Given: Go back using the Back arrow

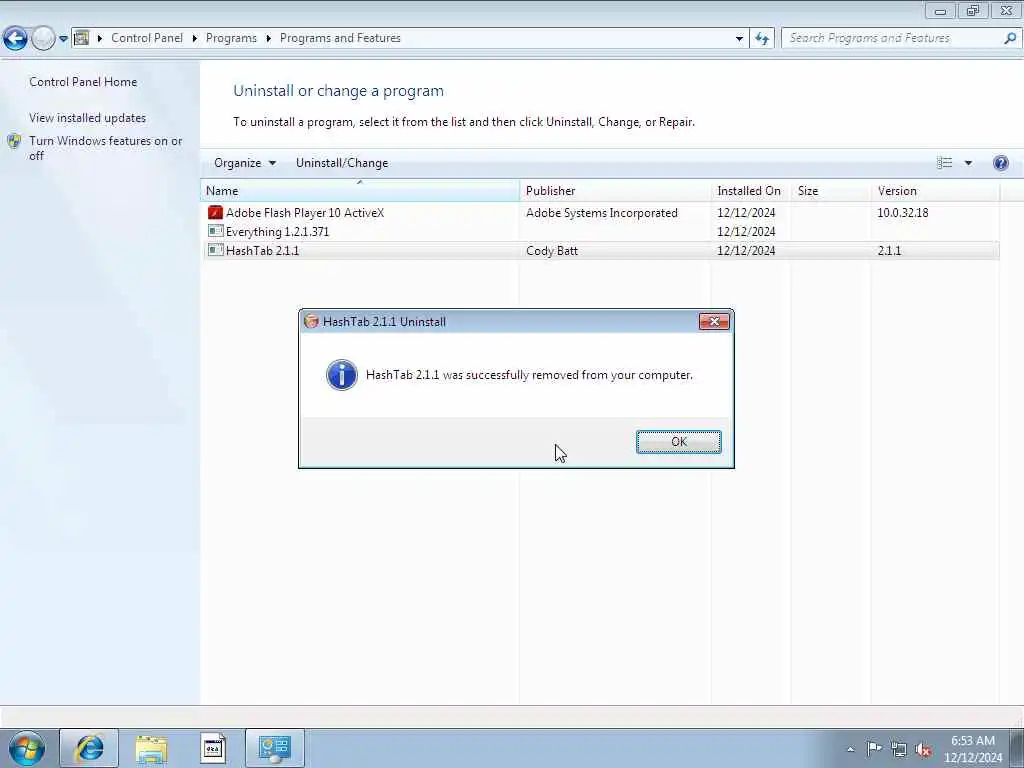Looking at the screenshot, I should point(15,39).
